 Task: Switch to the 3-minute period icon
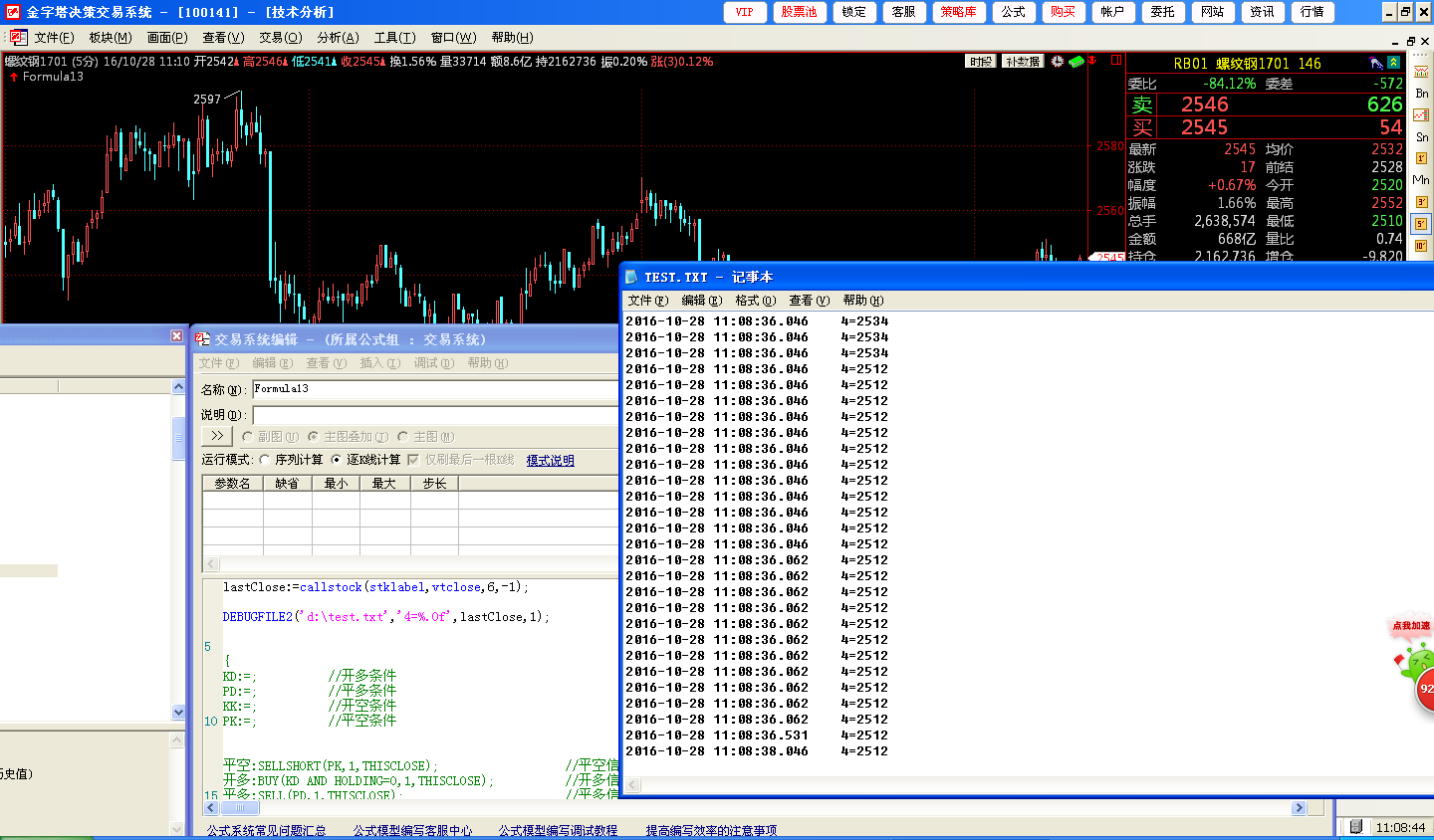click(1421, 202)
